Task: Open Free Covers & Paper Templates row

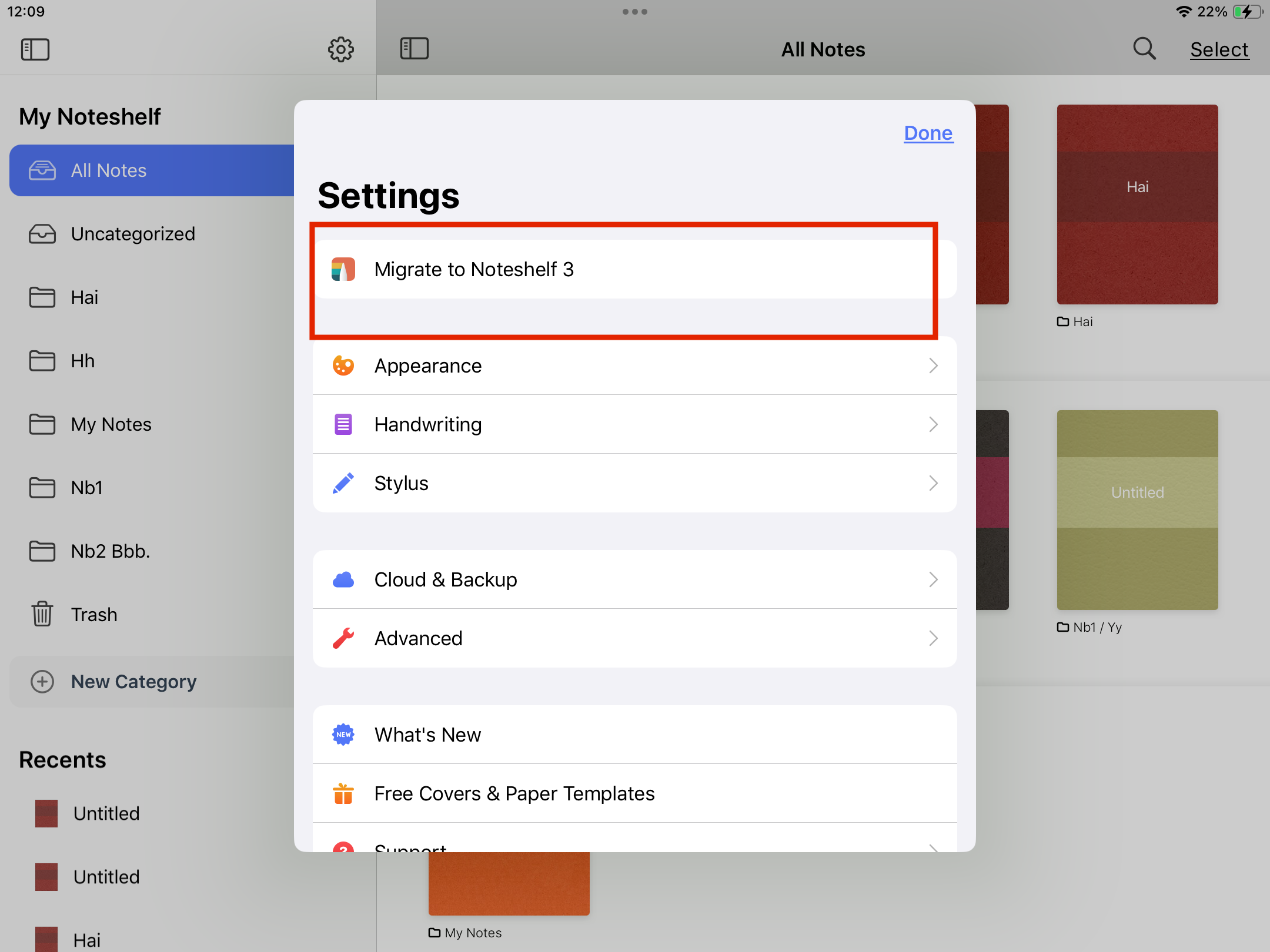Action: point(635,793)
